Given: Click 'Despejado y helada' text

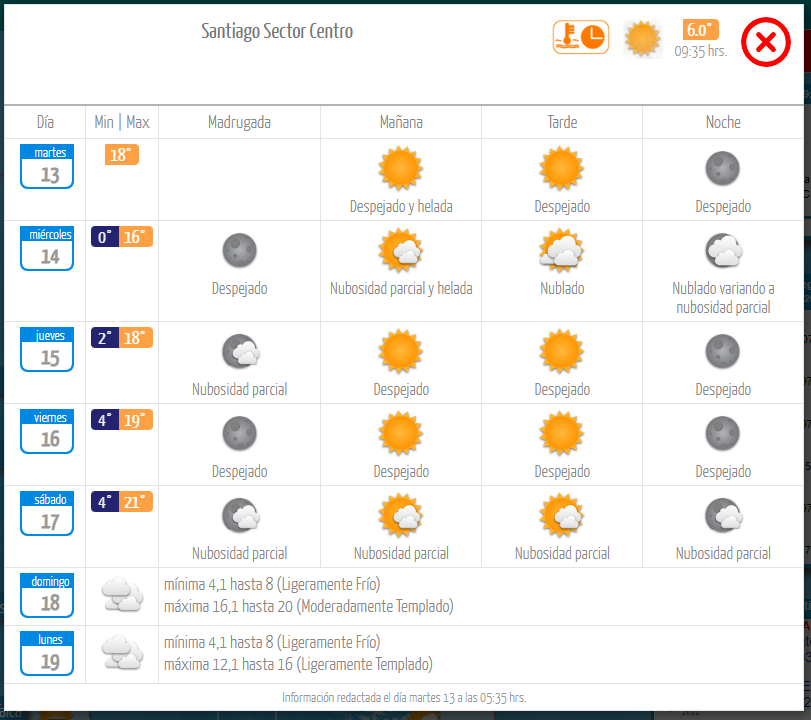Looking at the screenshot, I should (x=401, y=206).
